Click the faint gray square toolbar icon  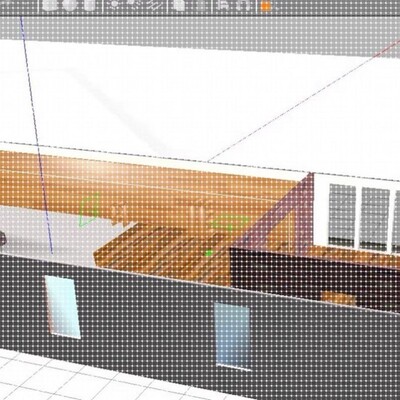pyautogui.click(x=200, y=5)
